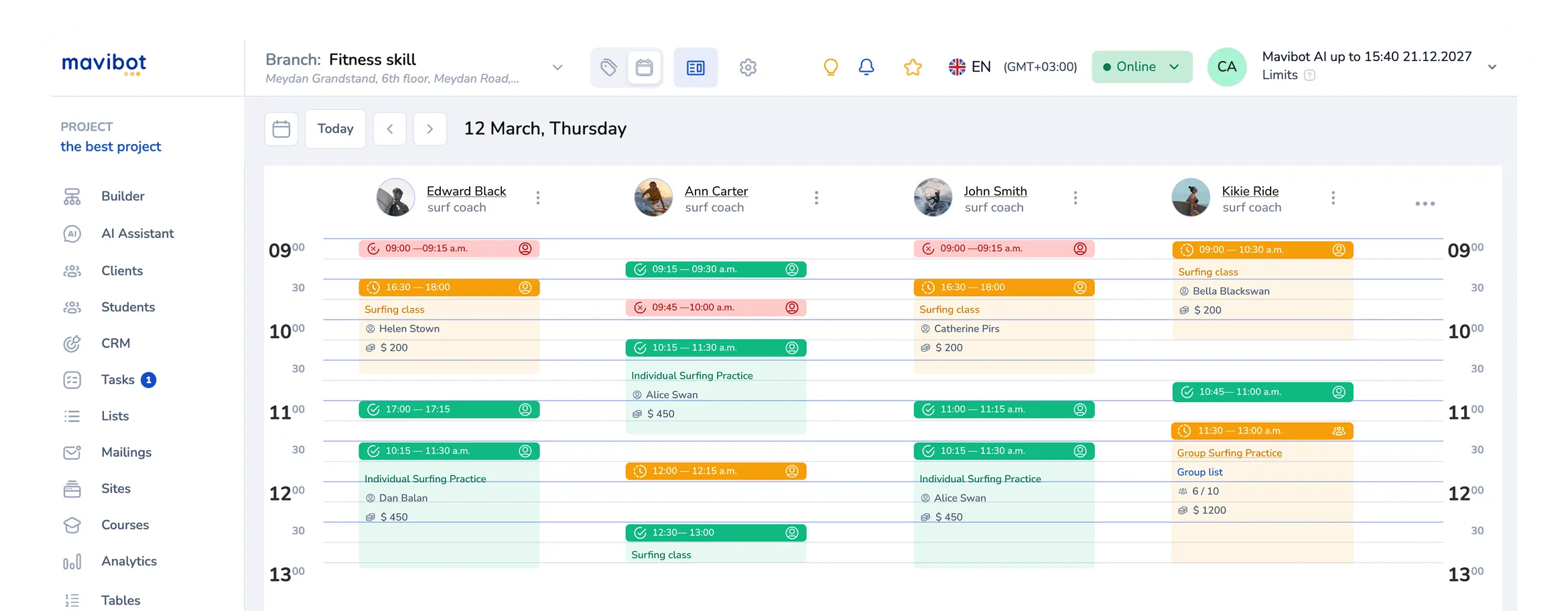Switch to calendar view icon in header

(645, 67)
